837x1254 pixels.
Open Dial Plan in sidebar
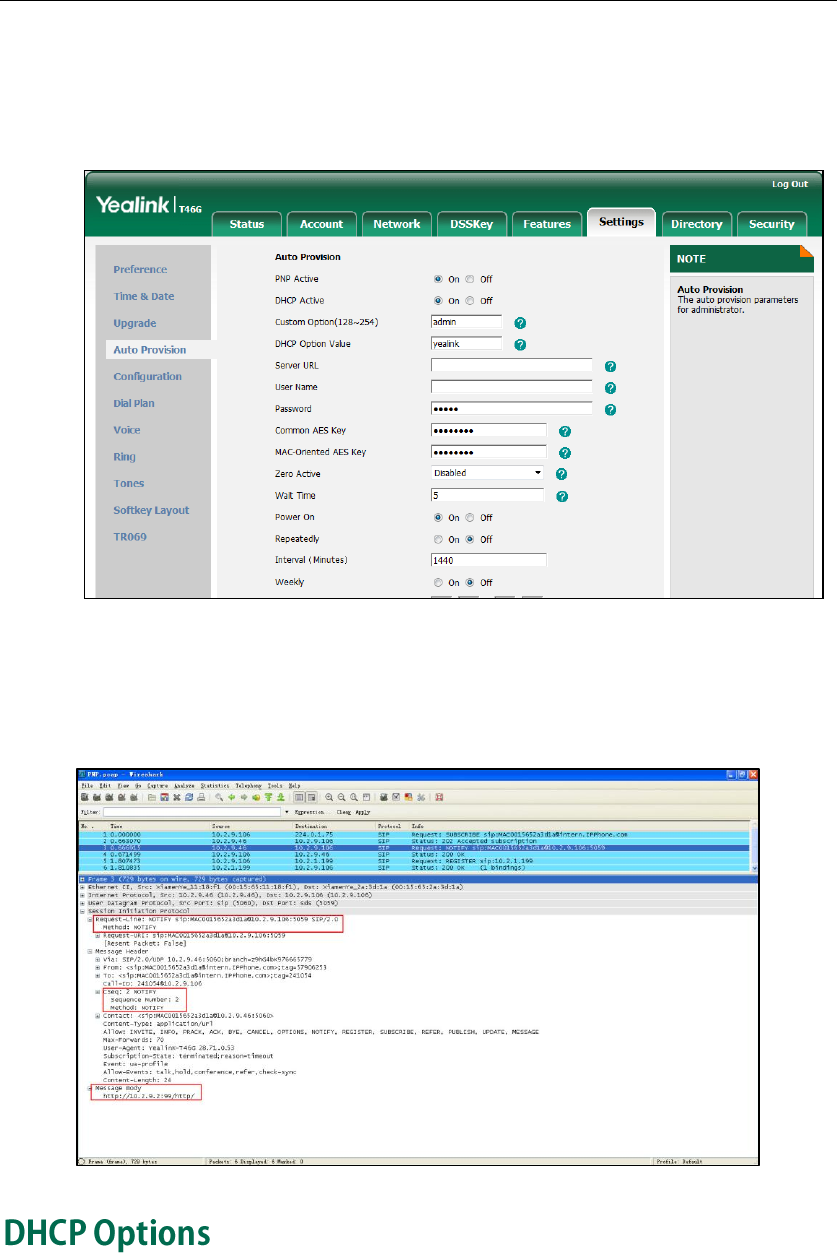pos(133,403)
